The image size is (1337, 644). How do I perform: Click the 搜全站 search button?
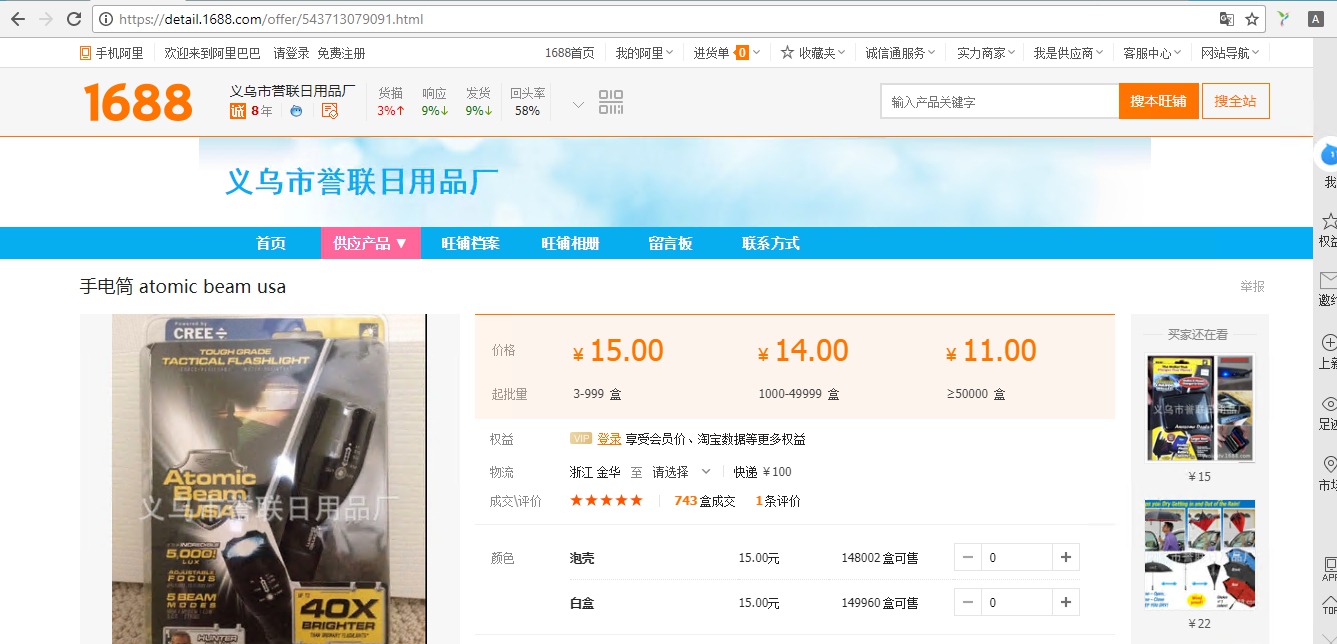coord(1236,101)
